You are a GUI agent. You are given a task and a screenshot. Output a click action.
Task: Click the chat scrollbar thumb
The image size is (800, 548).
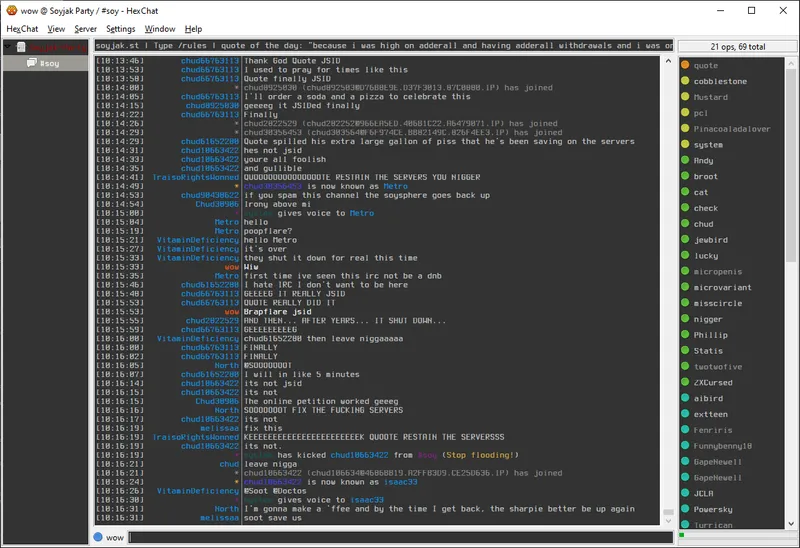click(668, 512)
